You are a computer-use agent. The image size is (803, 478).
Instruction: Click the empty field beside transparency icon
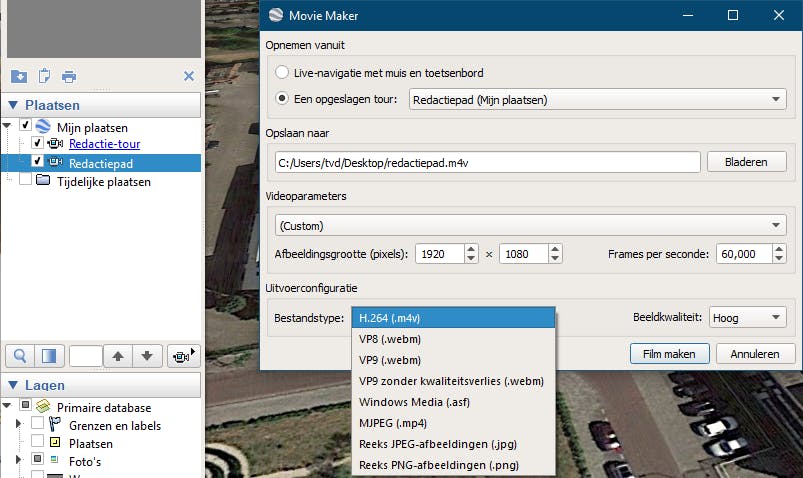(86, 356)
